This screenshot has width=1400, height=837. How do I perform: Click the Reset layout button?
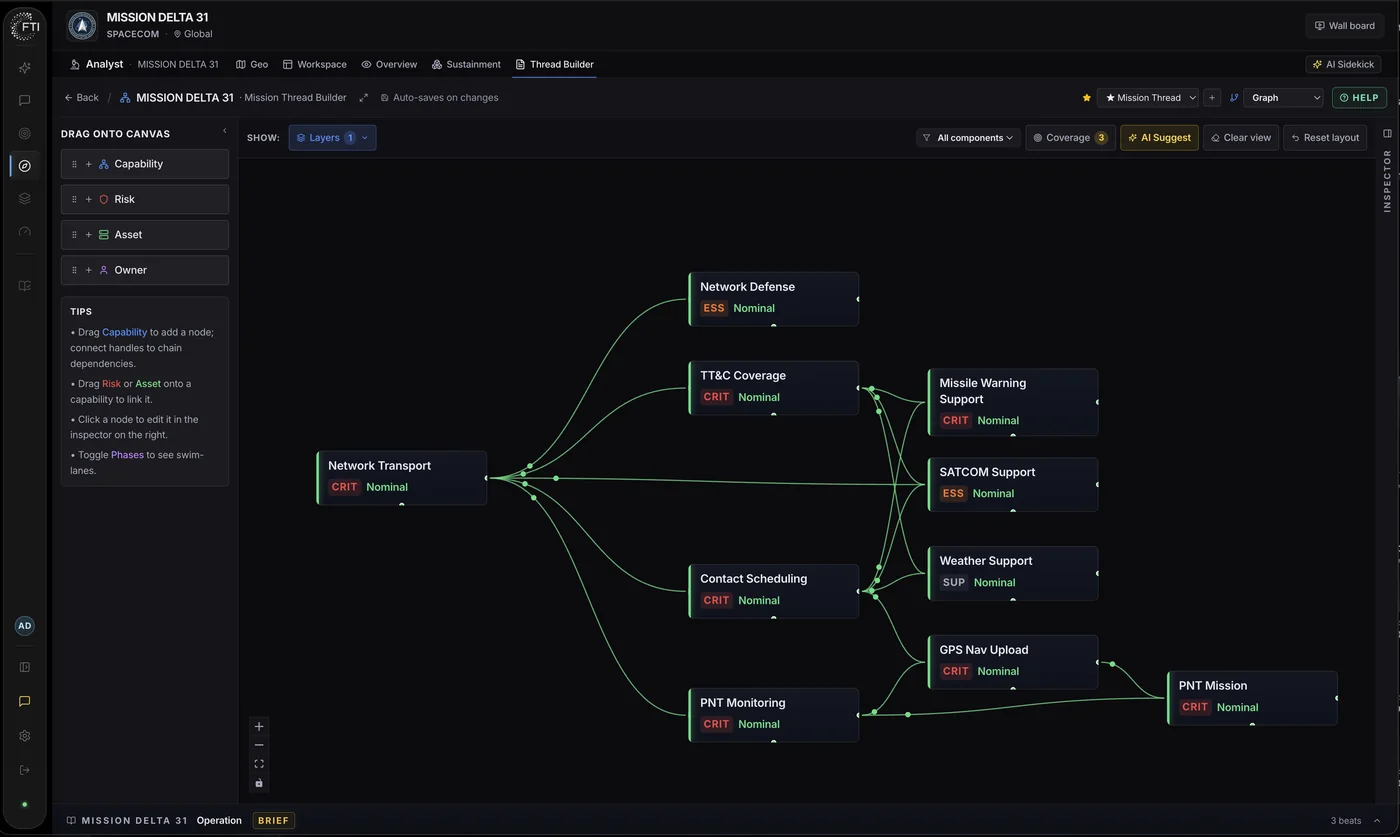click(x=1325, y=138)
